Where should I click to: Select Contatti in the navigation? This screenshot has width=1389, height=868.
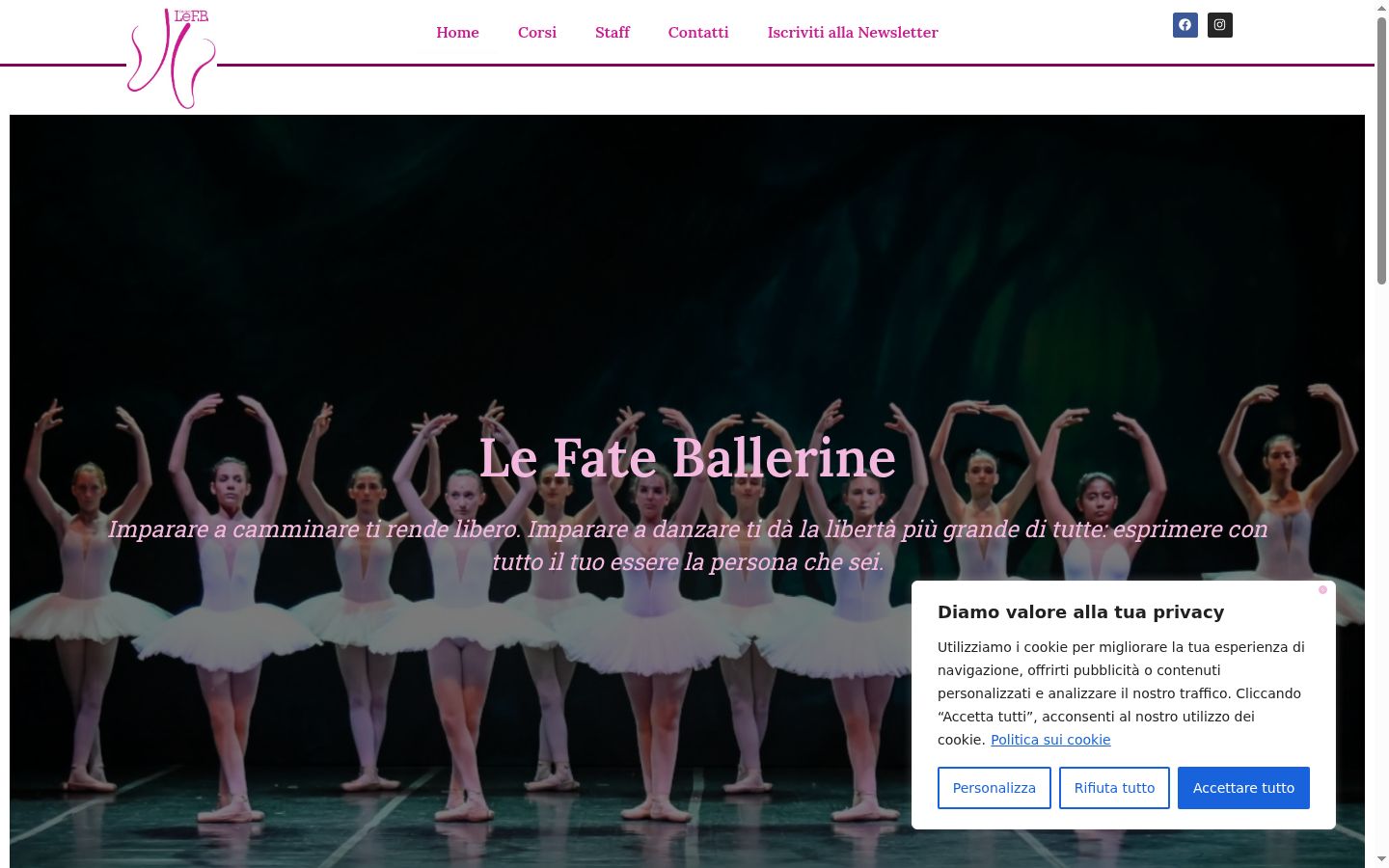[x=698, y=32]
